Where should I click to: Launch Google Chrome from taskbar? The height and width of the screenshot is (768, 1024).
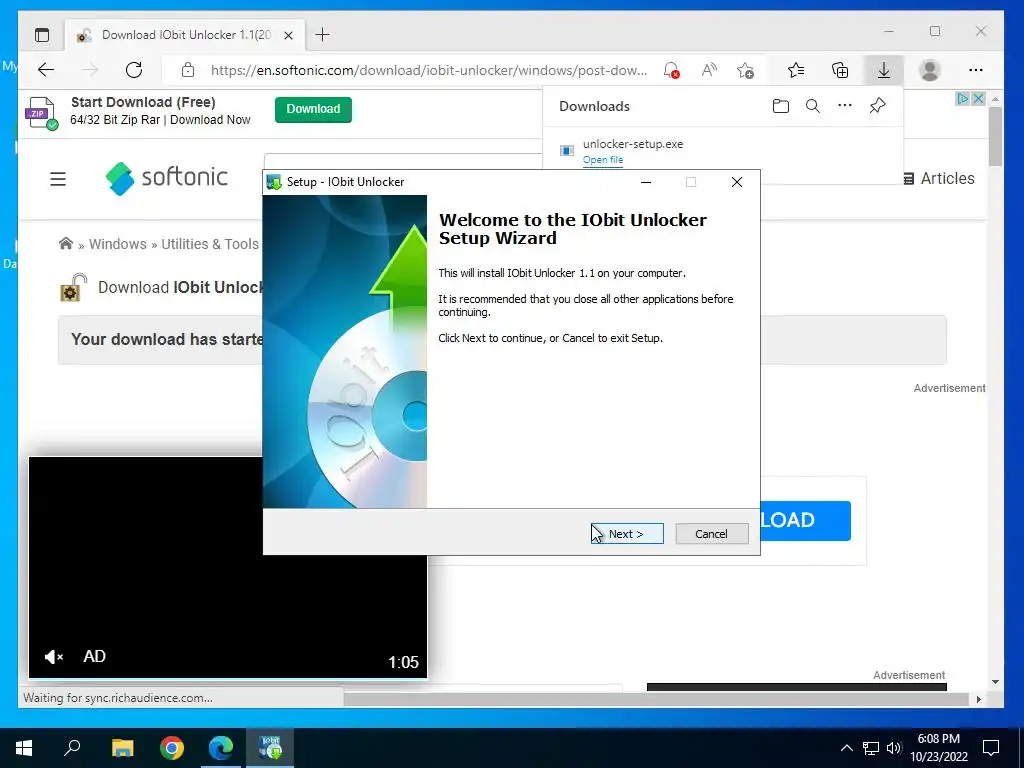coord(172,748)
